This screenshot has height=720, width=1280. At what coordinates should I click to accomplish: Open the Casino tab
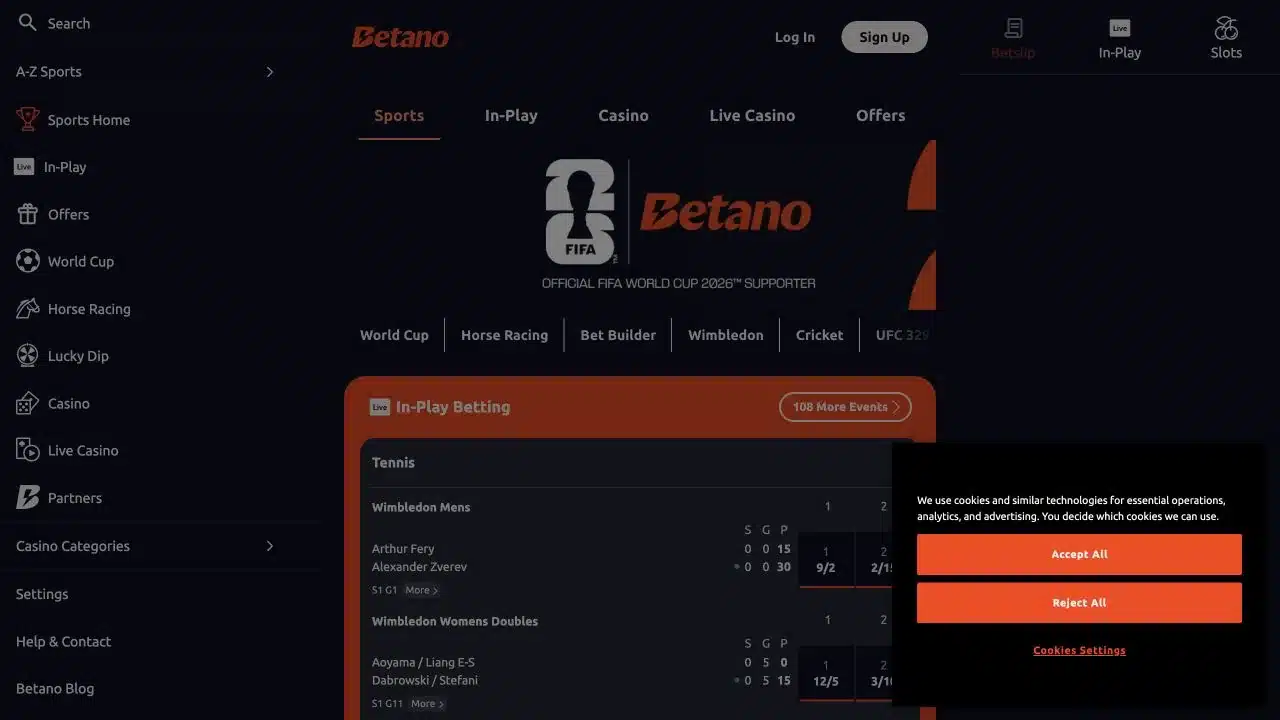(623, 115)
